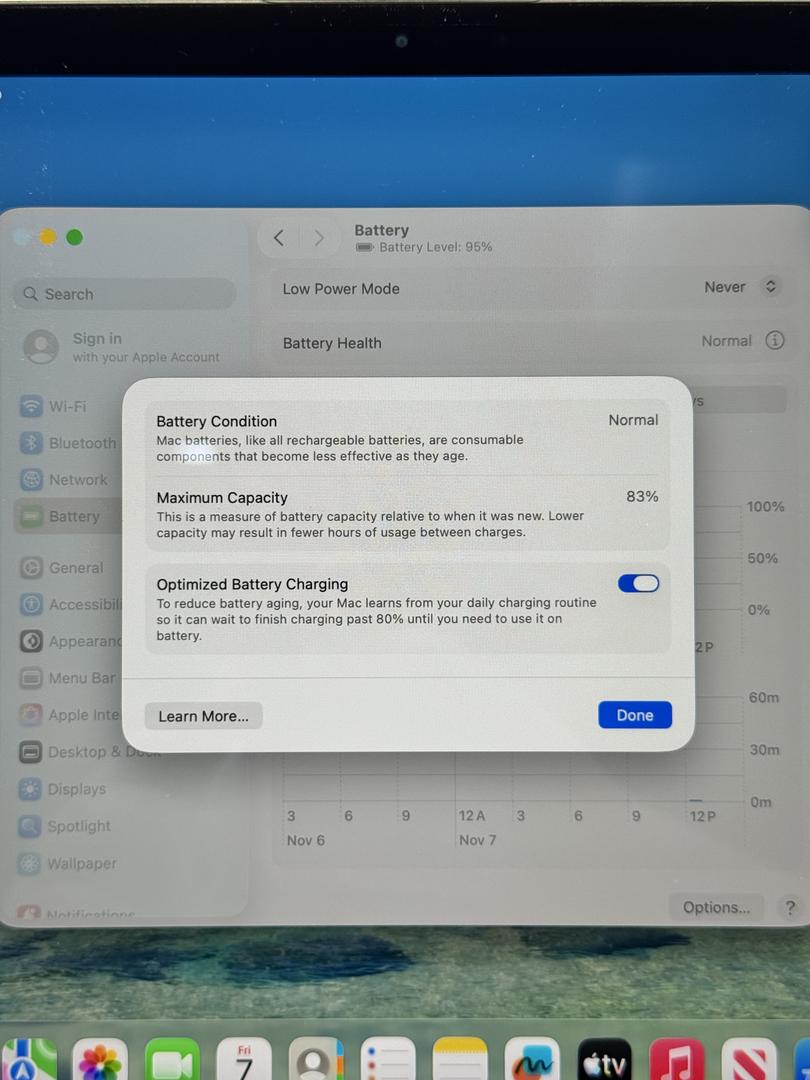810x1080 pixels.
Task: Open the Low Power Mode Never dropdown
Action: [741, 287]
